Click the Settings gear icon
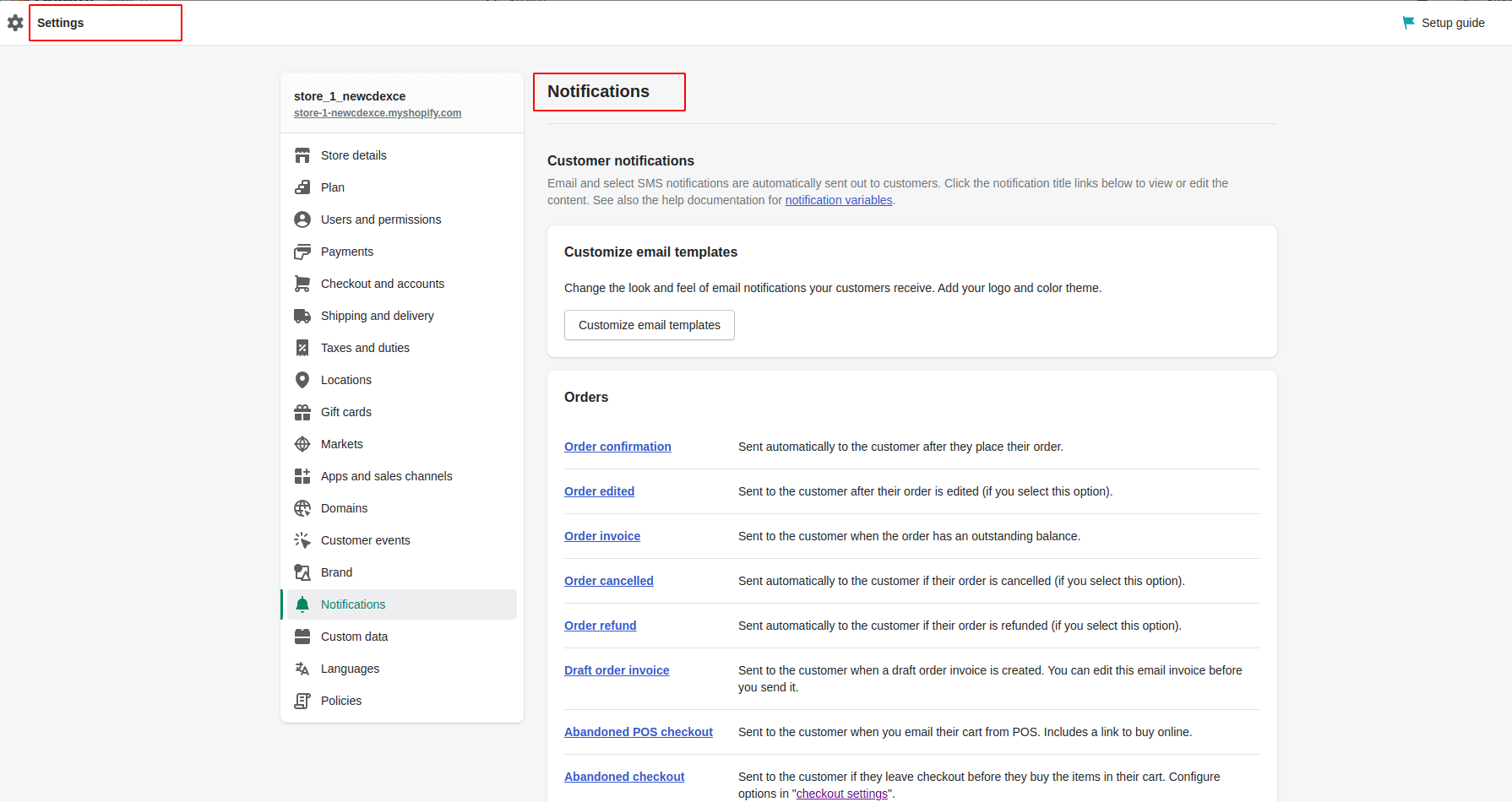1512x802 pixels. pos(15,23)
